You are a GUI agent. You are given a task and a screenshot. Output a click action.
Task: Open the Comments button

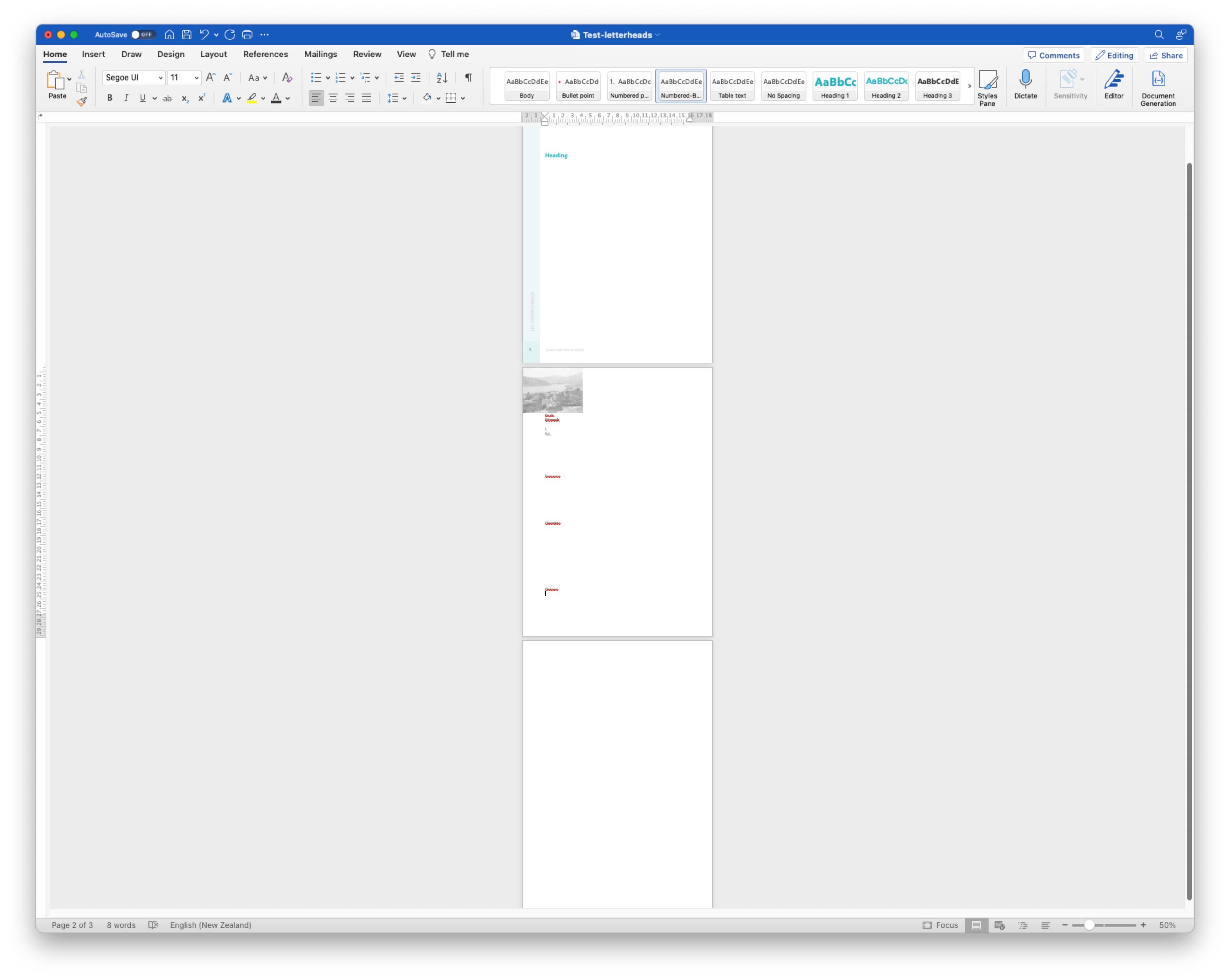(x=1053, y=55)
